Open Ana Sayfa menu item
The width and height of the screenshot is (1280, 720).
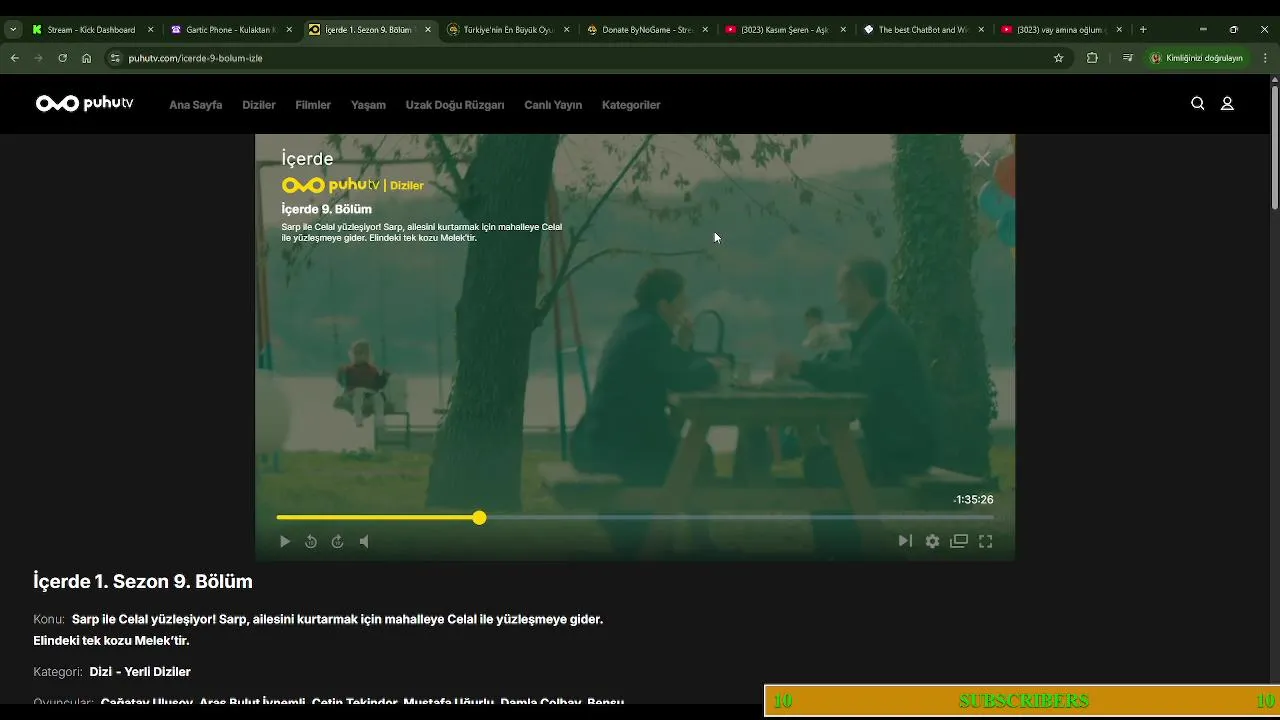coord(195,105)
